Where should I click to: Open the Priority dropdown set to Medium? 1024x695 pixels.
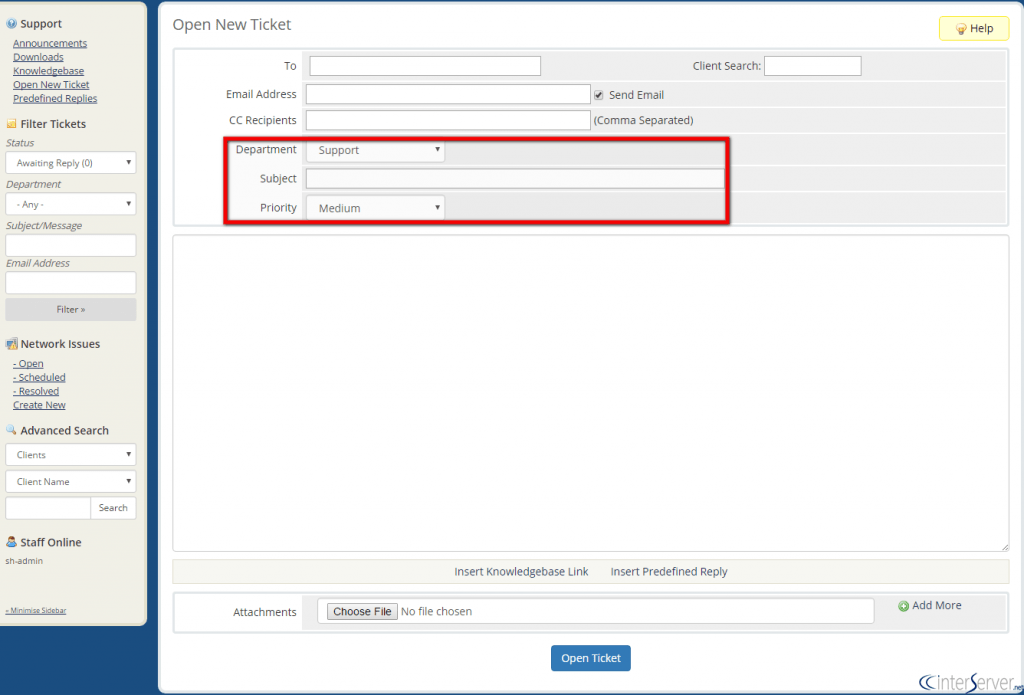pyautogui.click(x=374, y=207)
